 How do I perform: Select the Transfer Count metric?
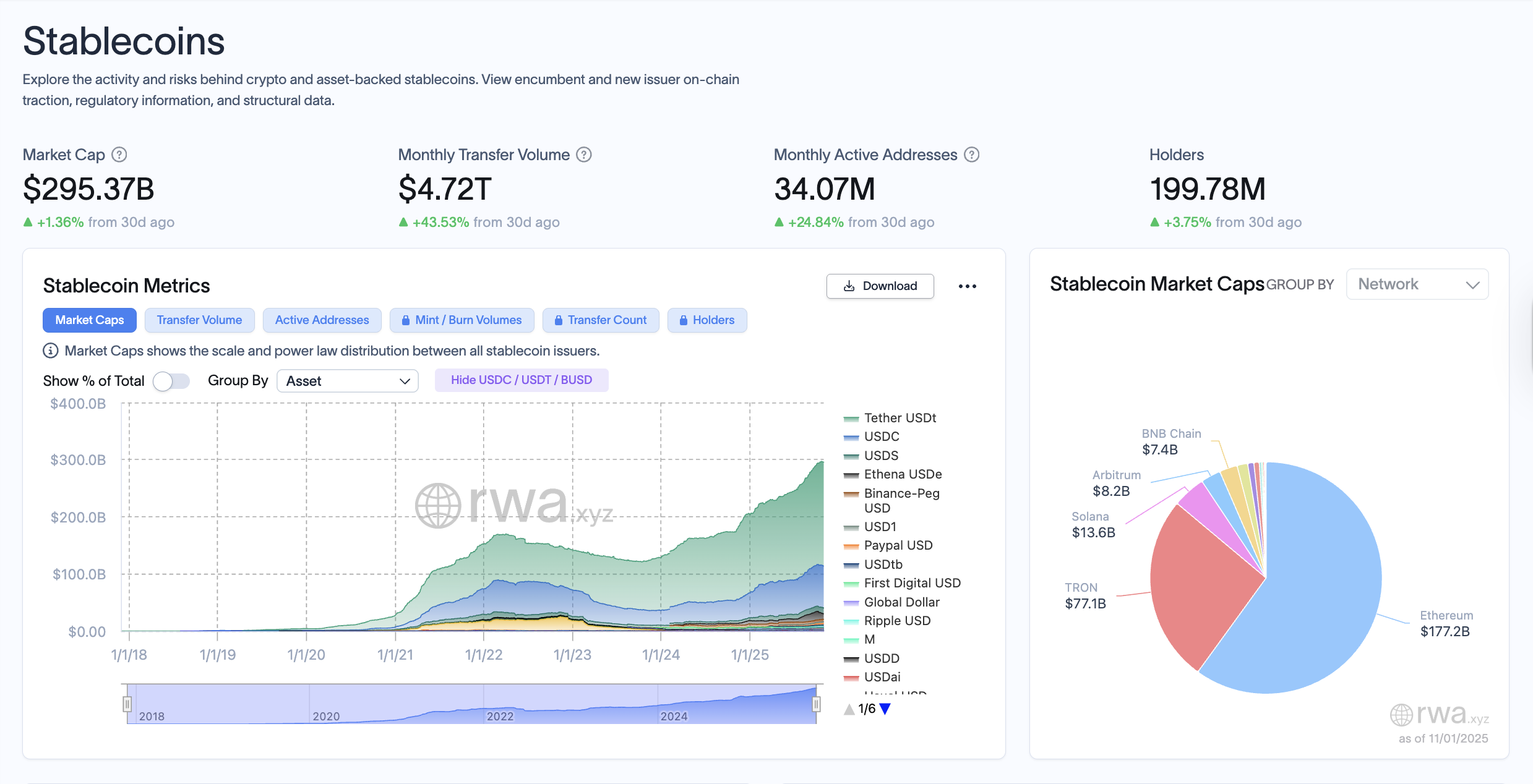click(x=601, y=320)
